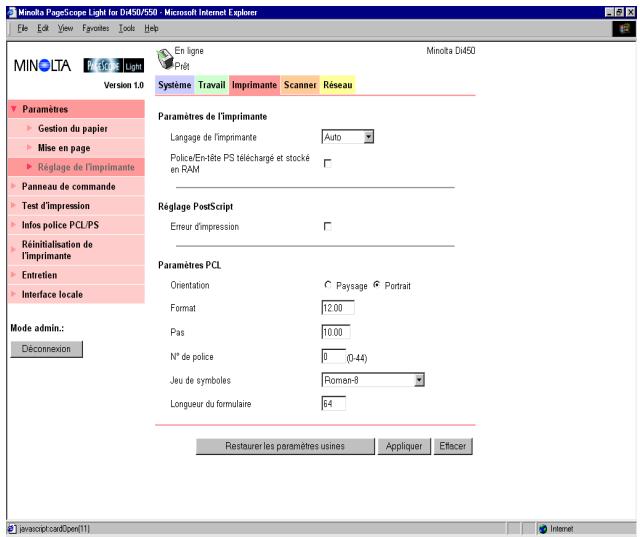This screenshot has height=537, width=640.
Task: Open Réglage de l'imprimante link
Action: (86, 167)
